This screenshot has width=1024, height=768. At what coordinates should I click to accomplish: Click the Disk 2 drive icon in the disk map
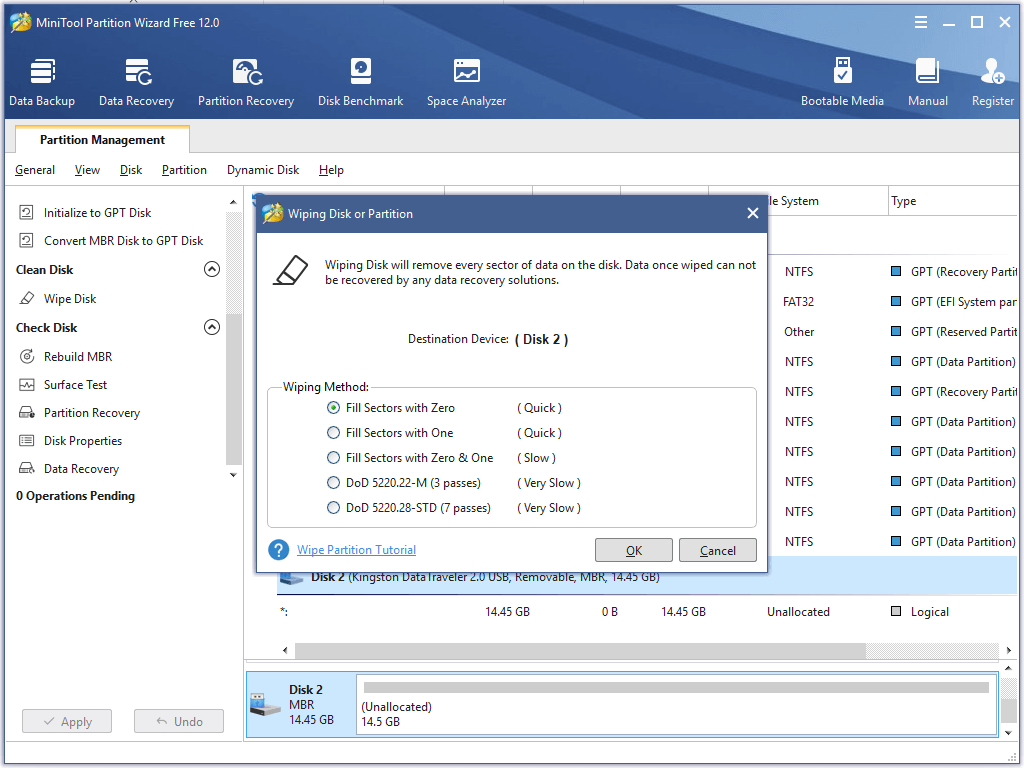click(x=265, y=705)
